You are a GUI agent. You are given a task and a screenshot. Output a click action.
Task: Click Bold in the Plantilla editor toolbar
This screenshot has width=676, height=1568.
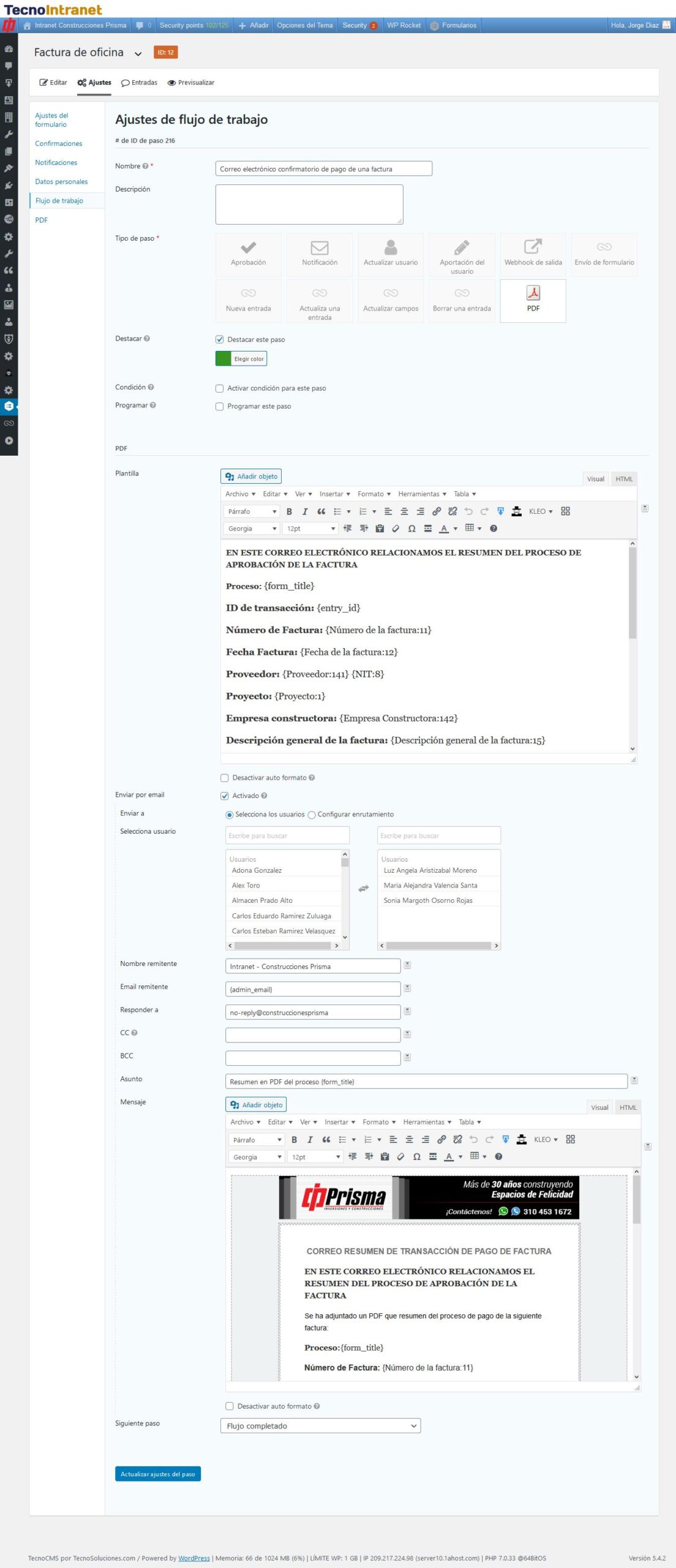(289, 511)
